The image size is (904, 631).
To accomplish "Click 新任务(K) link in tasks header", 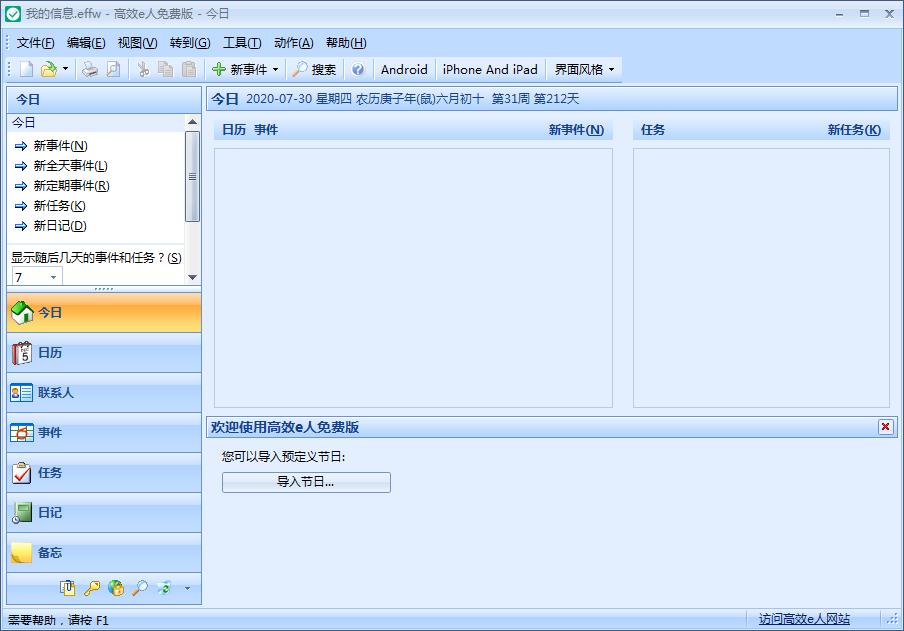I will (x=854, y=130).
